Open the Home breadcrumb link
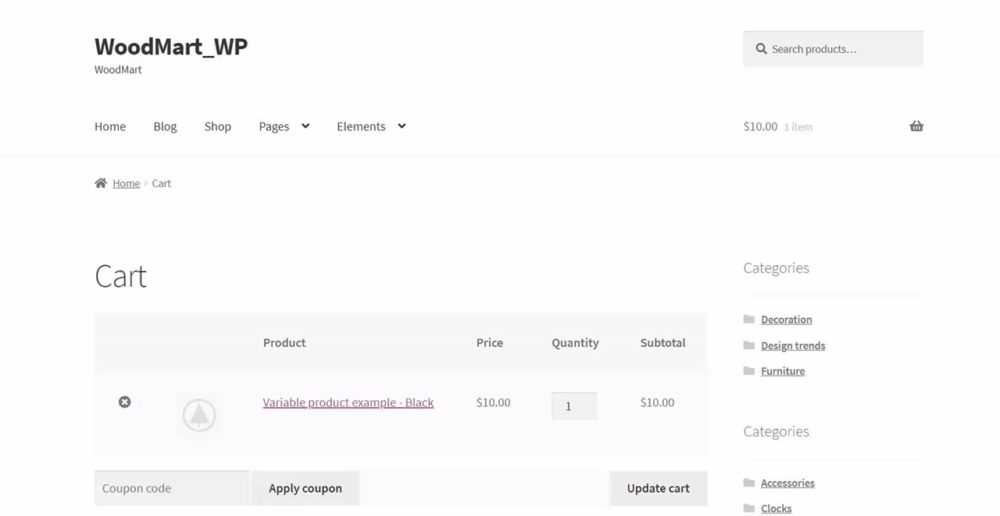The width and height of the screenshot is (1000, 516). [x=126, y=184]
